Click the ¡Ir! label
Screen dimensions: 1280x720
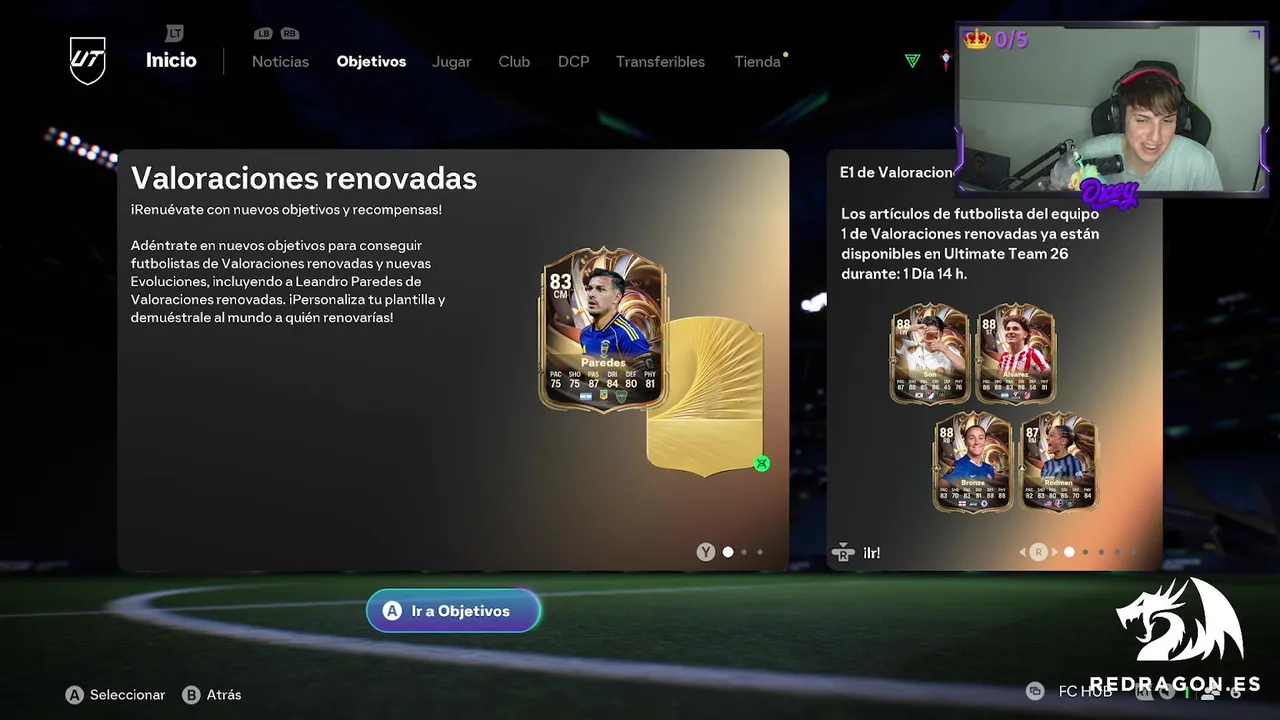pyautogui.click(x=872, y=552)
